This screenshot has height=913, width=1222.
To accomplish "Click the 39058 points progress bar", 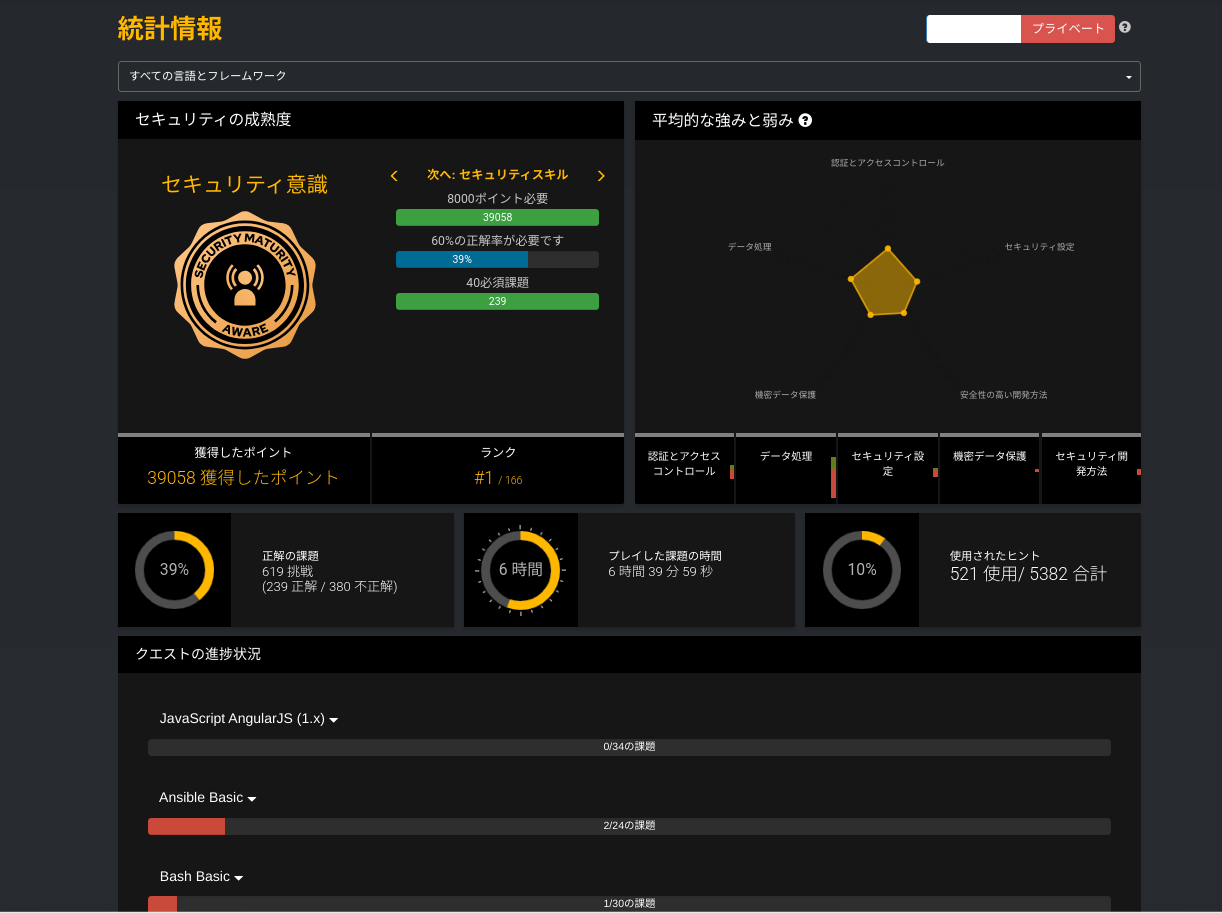I will click(497, 217).
